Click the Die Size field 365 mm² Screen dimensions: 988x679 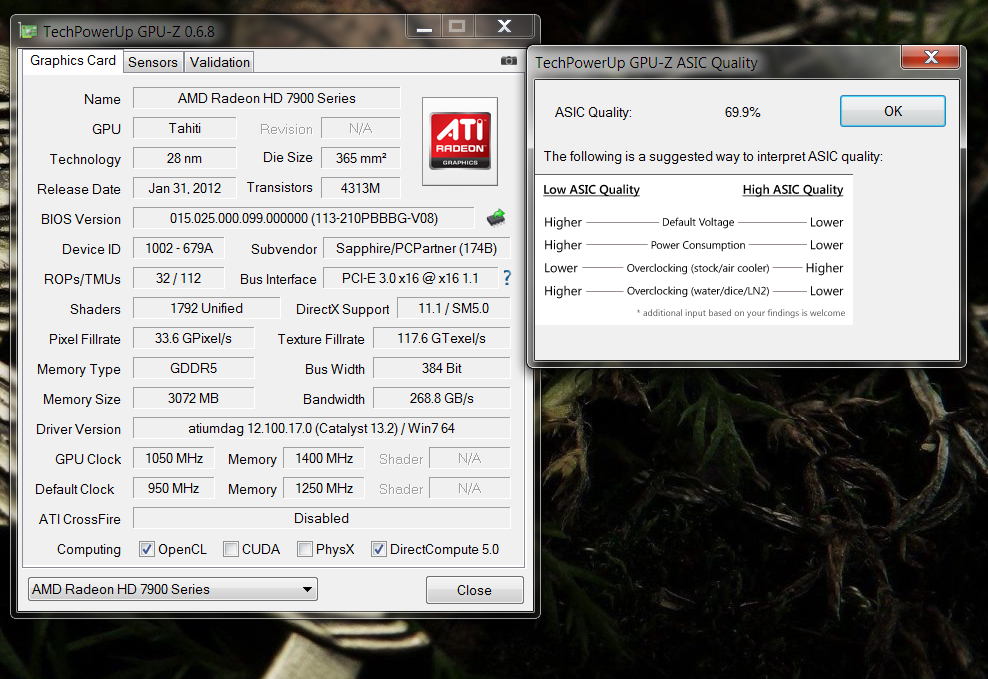(360, 159)
